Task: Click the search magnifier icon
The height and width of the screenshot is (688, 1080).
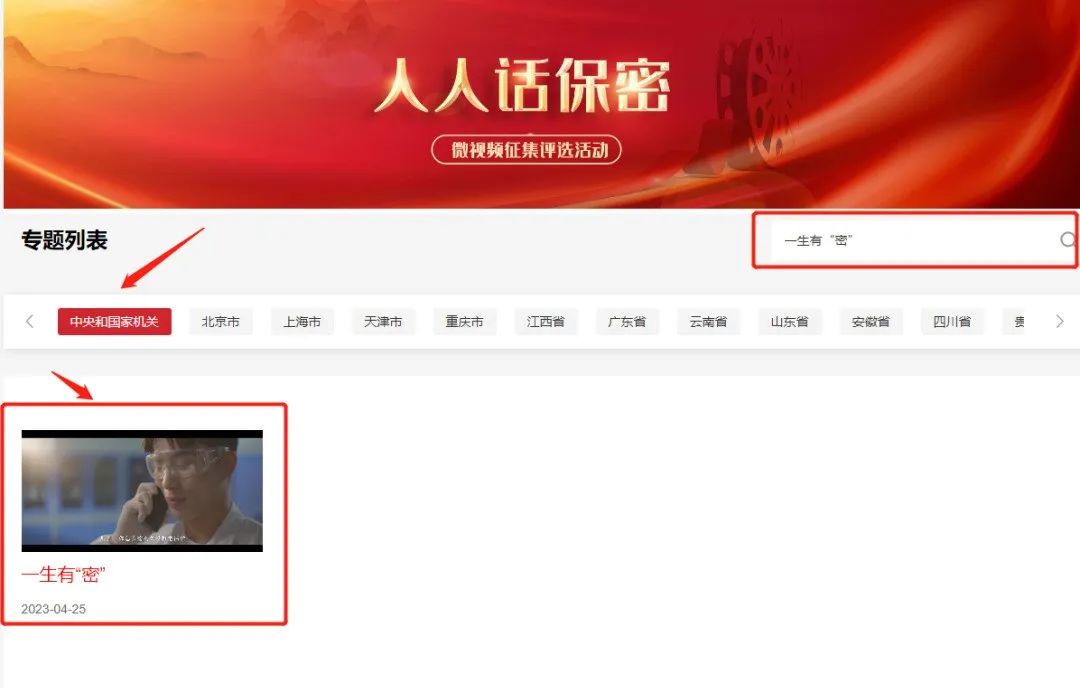Action: (x=1068, y=240)
